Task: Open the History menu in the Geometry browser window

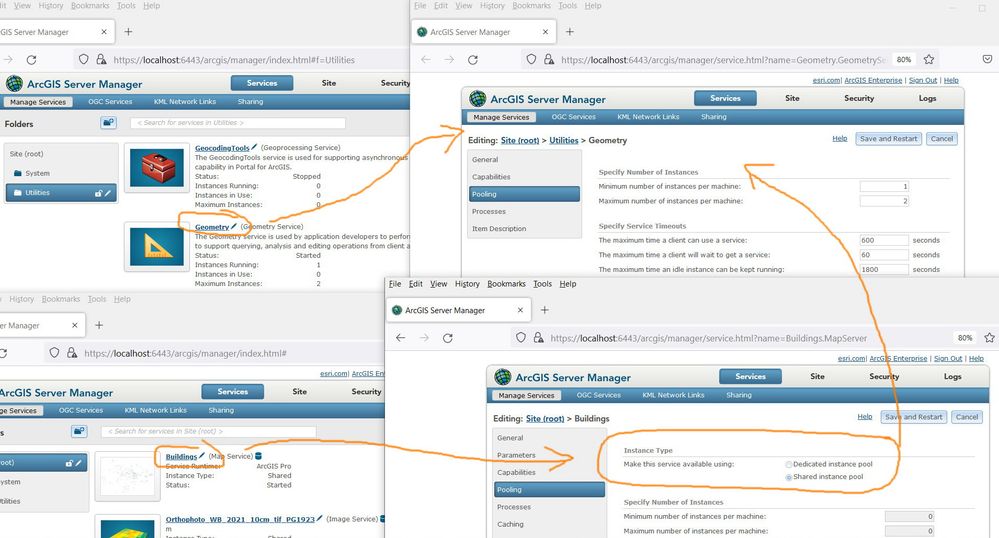Action: pos(492,6)
